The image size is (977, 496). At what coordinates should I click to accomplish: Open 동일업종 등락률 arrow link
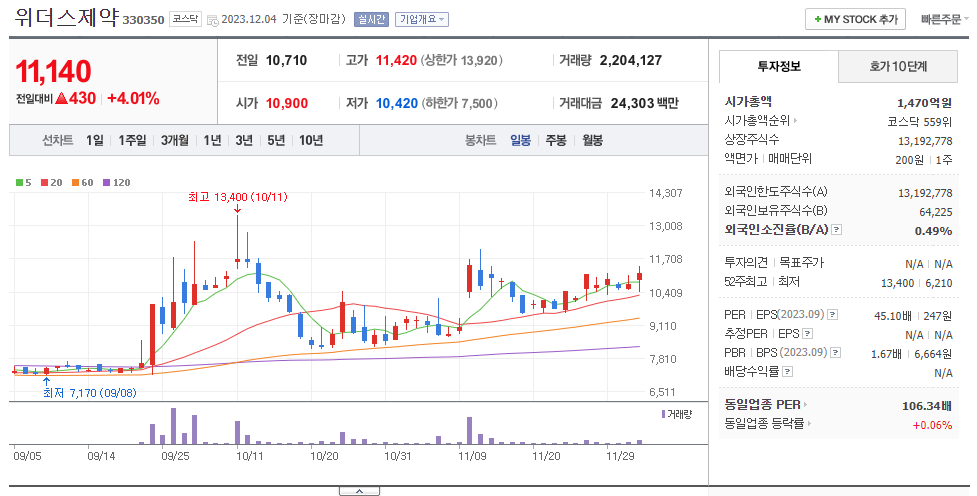point(809,424)
